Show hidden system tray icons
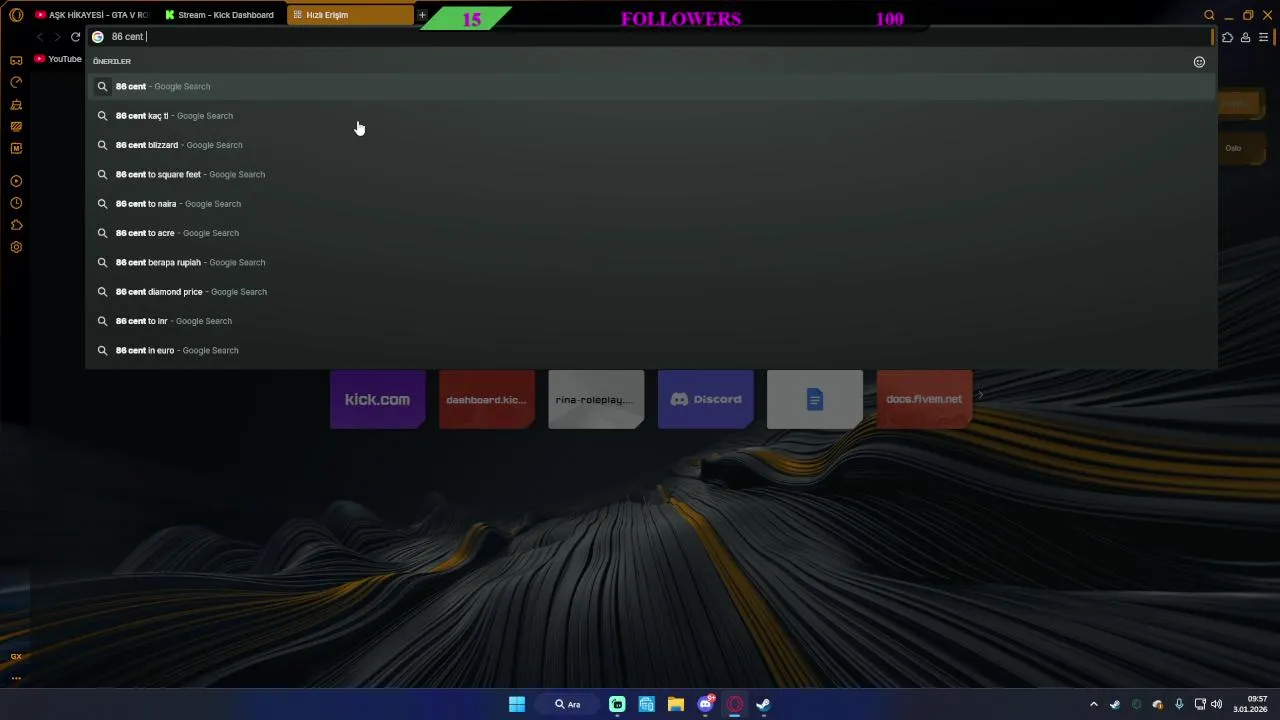The height and width of the screenshot is (720, 1280). pyautogui.click(x=1093, y=704)
